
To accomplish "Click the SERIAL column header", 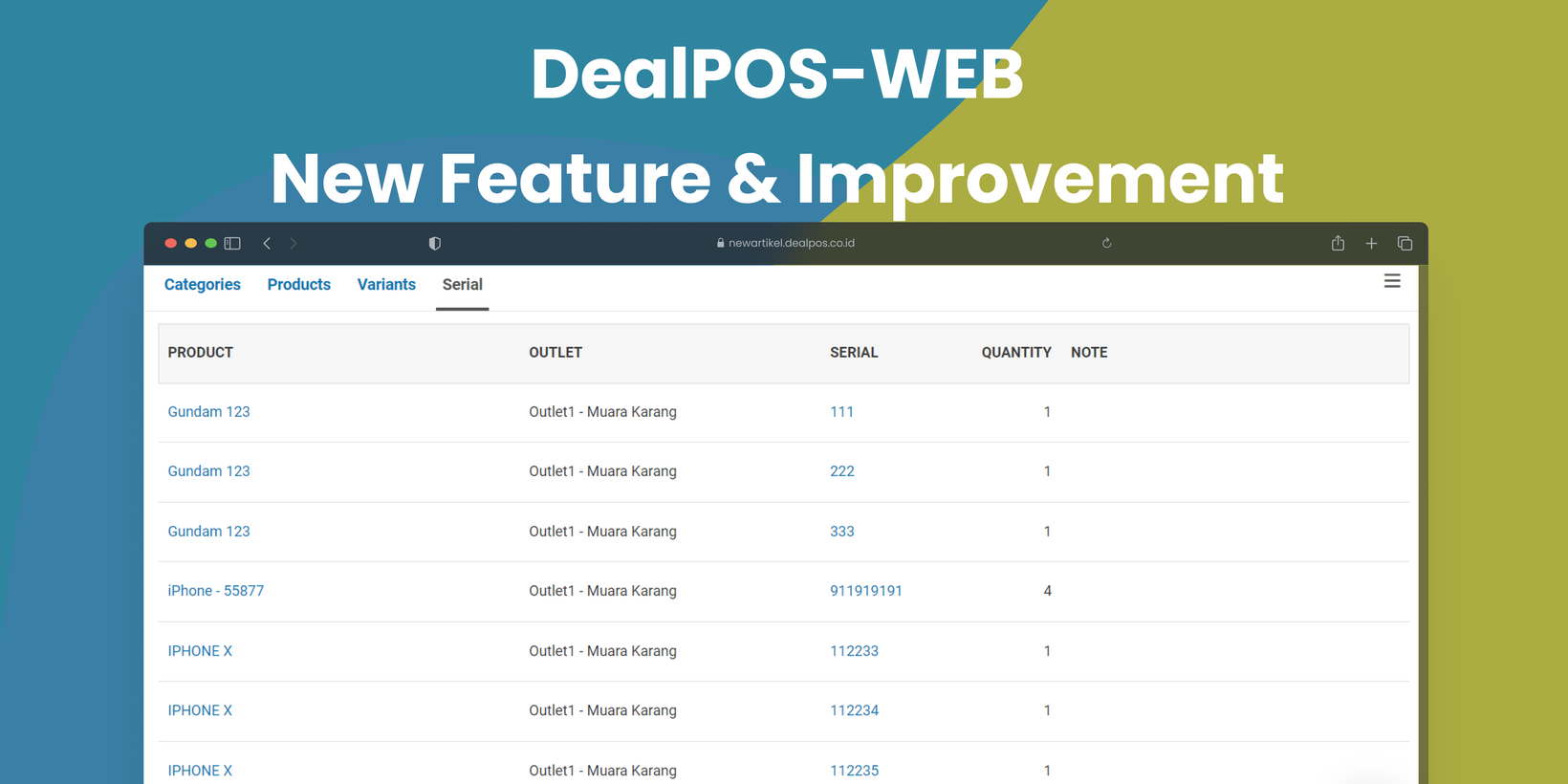I will pyautogui.click(x=854, y=353).
